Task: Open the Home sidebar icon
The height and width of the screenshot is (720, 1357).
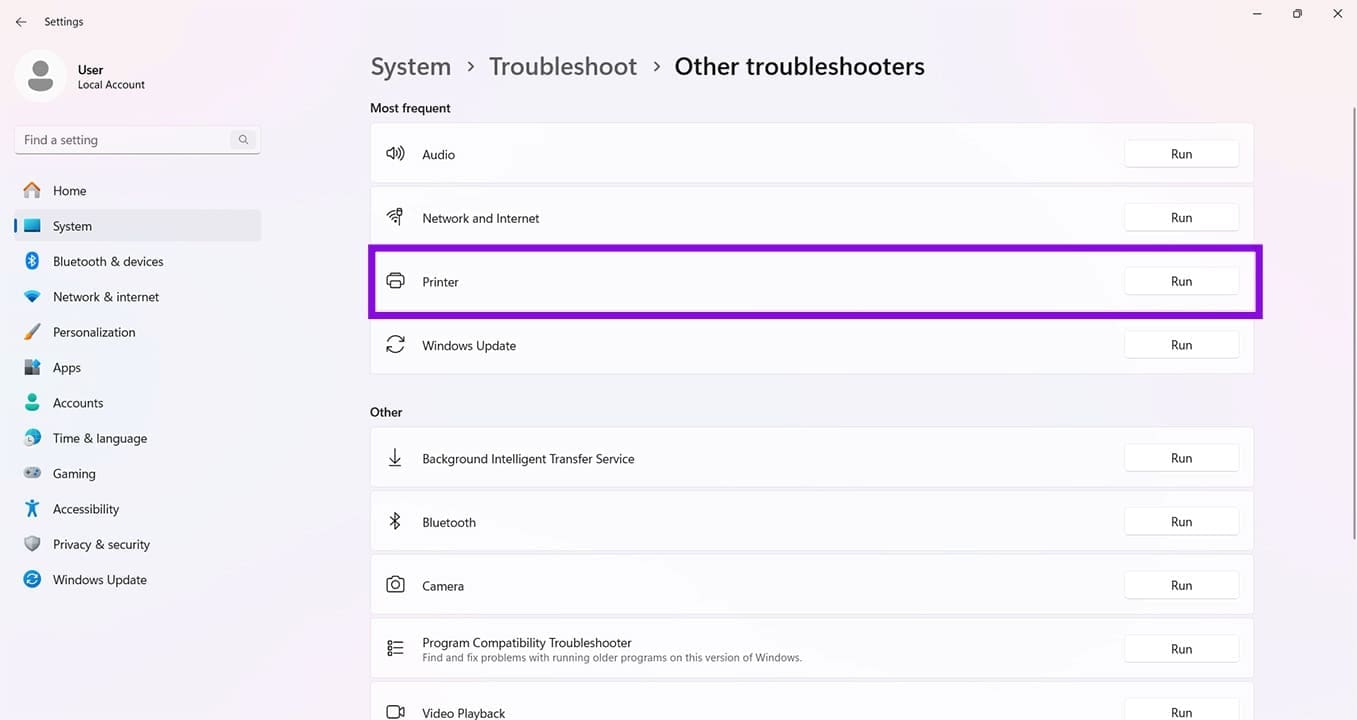Action: point(32,190)
